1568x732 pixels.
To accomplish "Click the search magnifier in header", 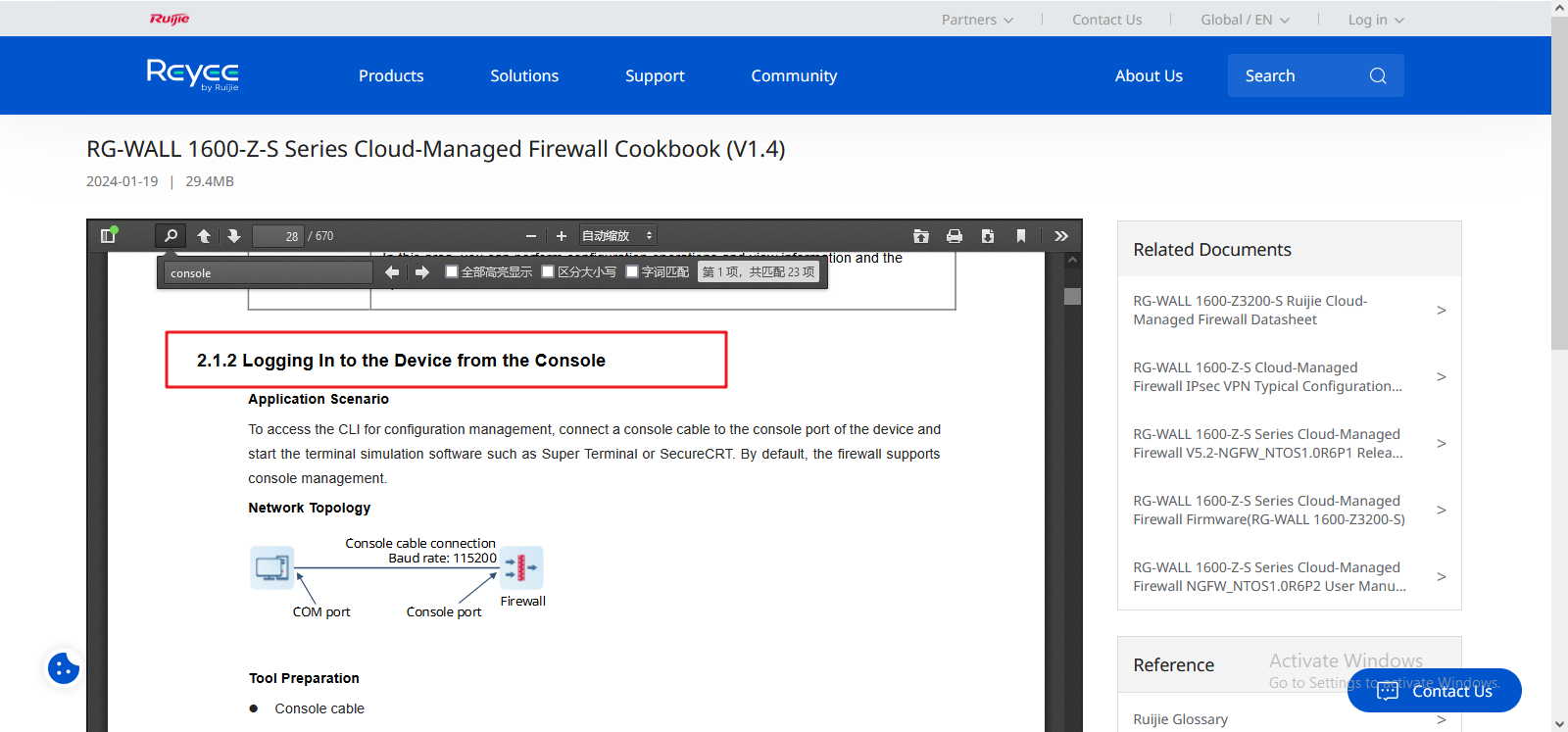I will 1378,75.
